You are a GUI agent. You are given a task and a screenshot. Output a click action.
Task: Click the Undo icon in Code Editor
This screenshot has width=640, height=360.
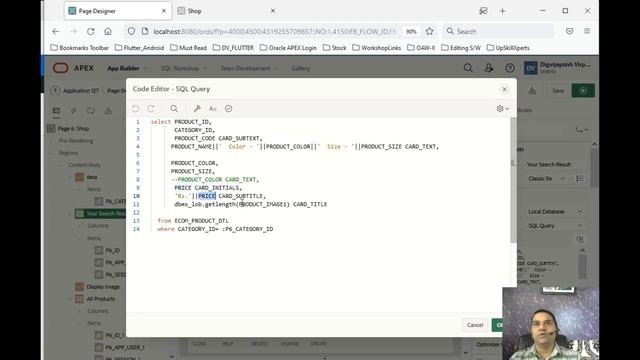pos(136,109)
